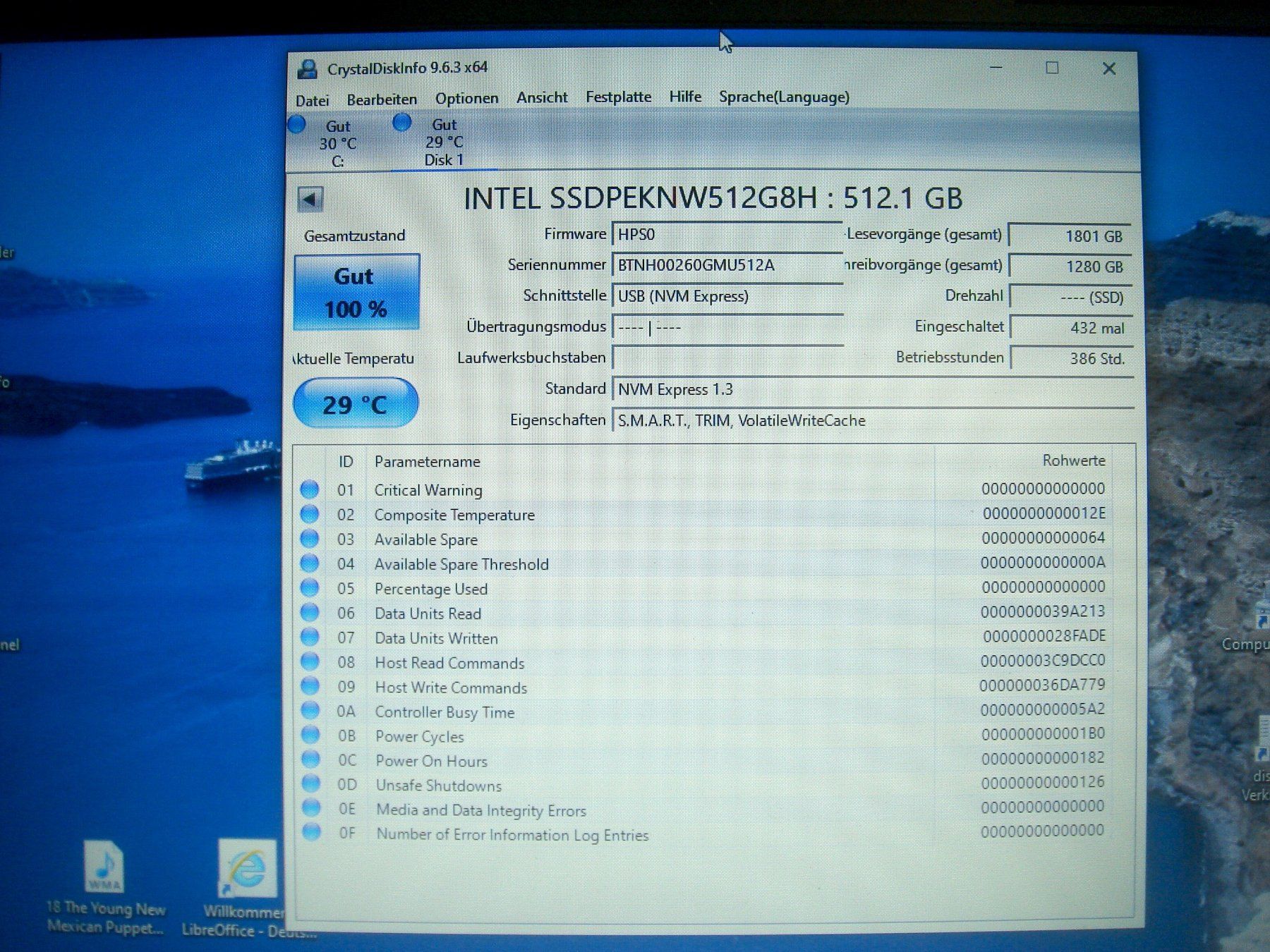Click the Gut 100% health status box
This screenshot has width=1270, height=952.
point(356,291)
